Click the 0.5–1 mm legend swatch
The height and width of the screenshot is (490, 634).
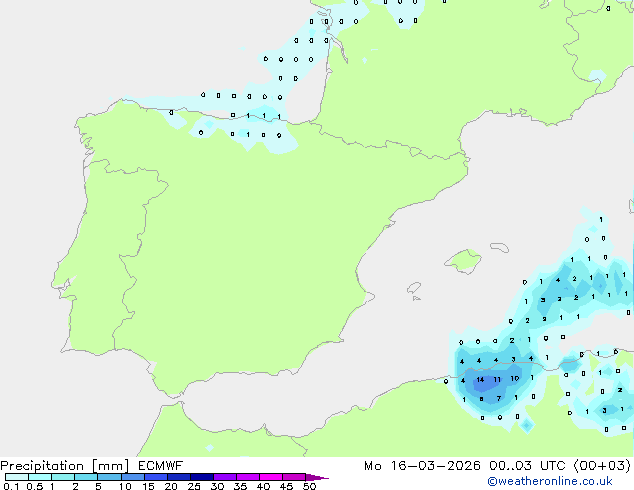(x=40, y=477)
